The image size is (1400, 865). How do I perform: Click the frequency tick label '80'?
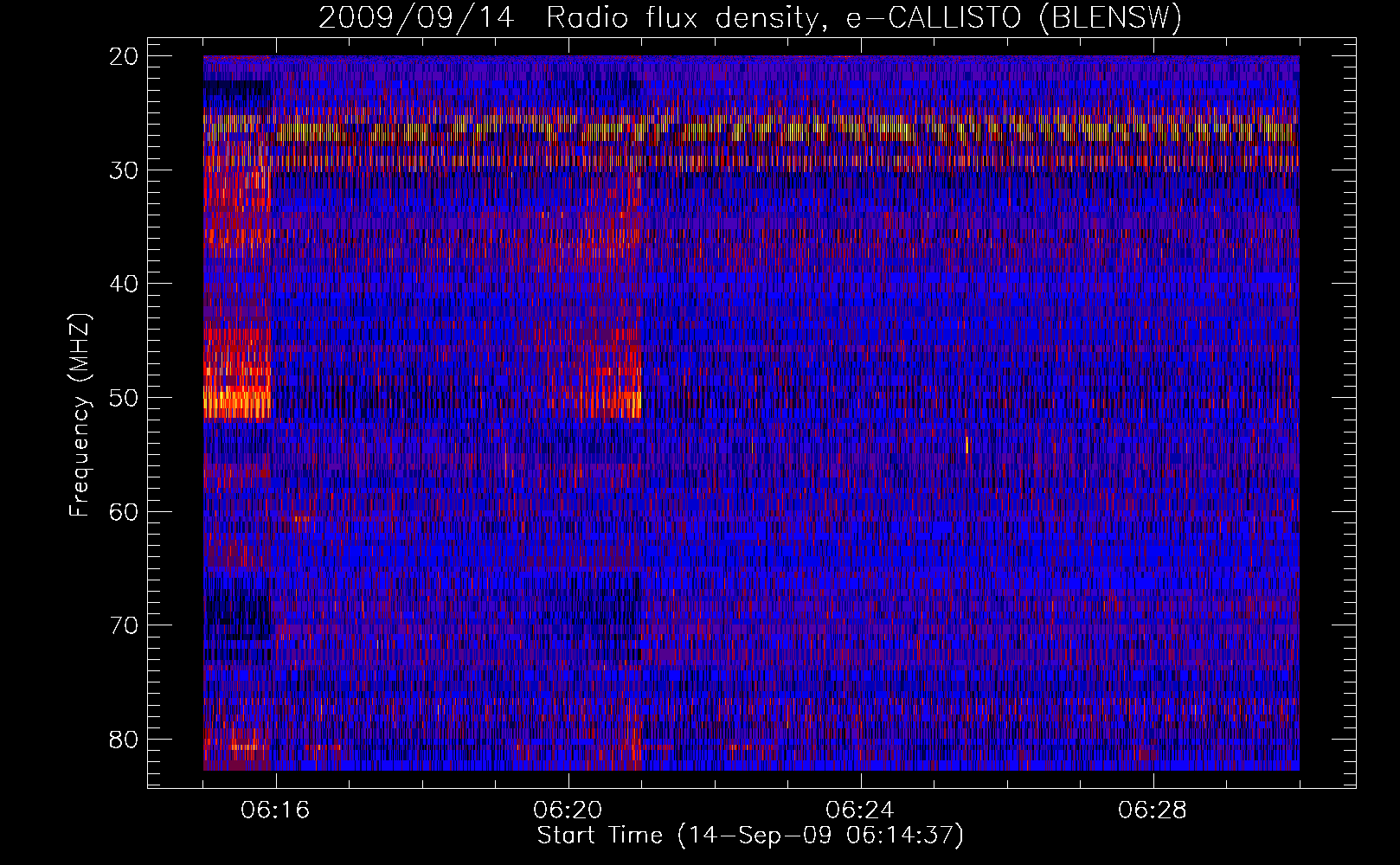(x=124, y=740)
